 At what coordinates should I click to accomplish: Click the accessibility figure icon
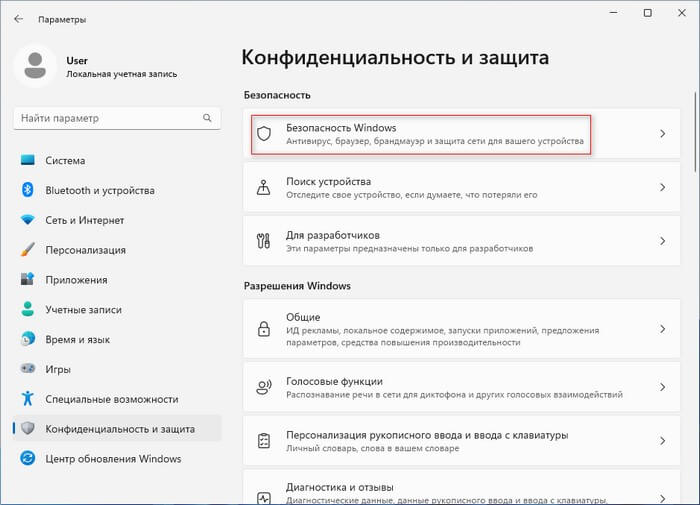click(28, 399)
